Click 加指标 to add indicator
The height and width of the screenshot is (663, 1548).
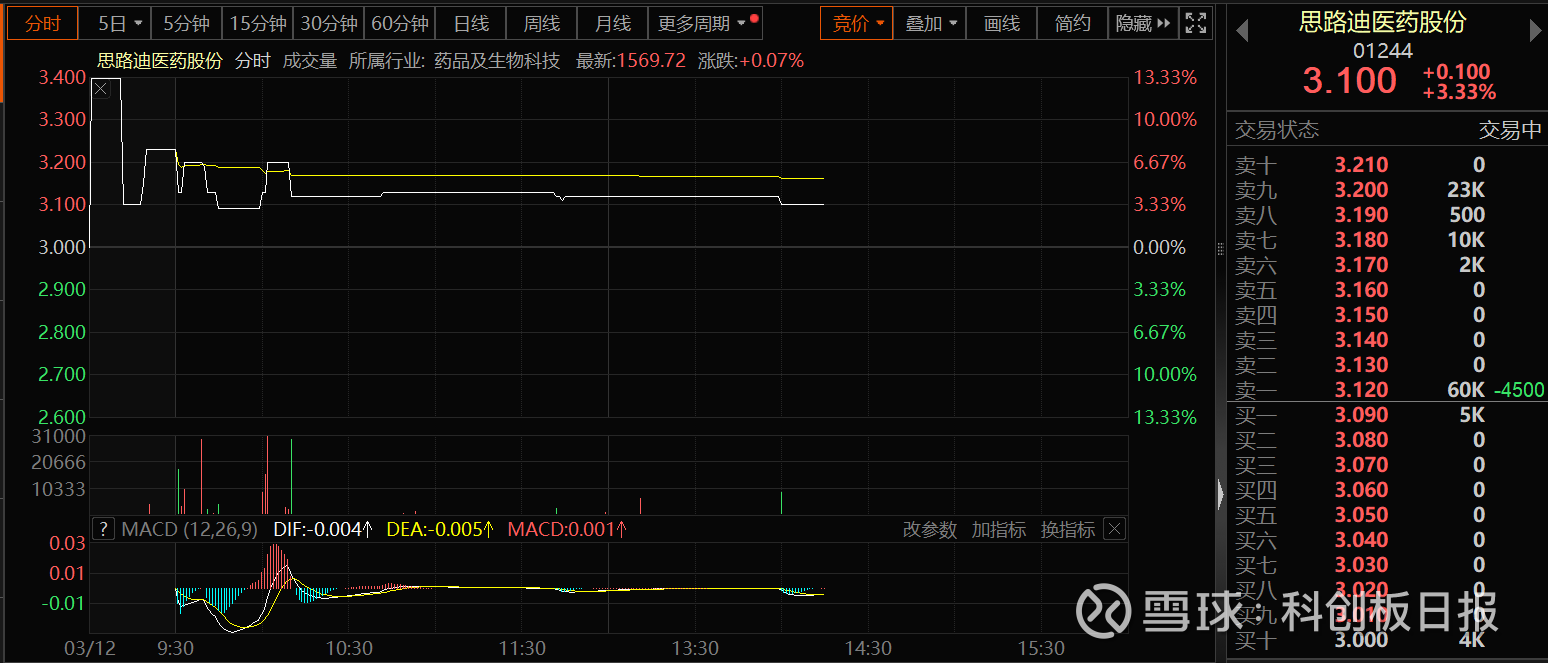999,530
